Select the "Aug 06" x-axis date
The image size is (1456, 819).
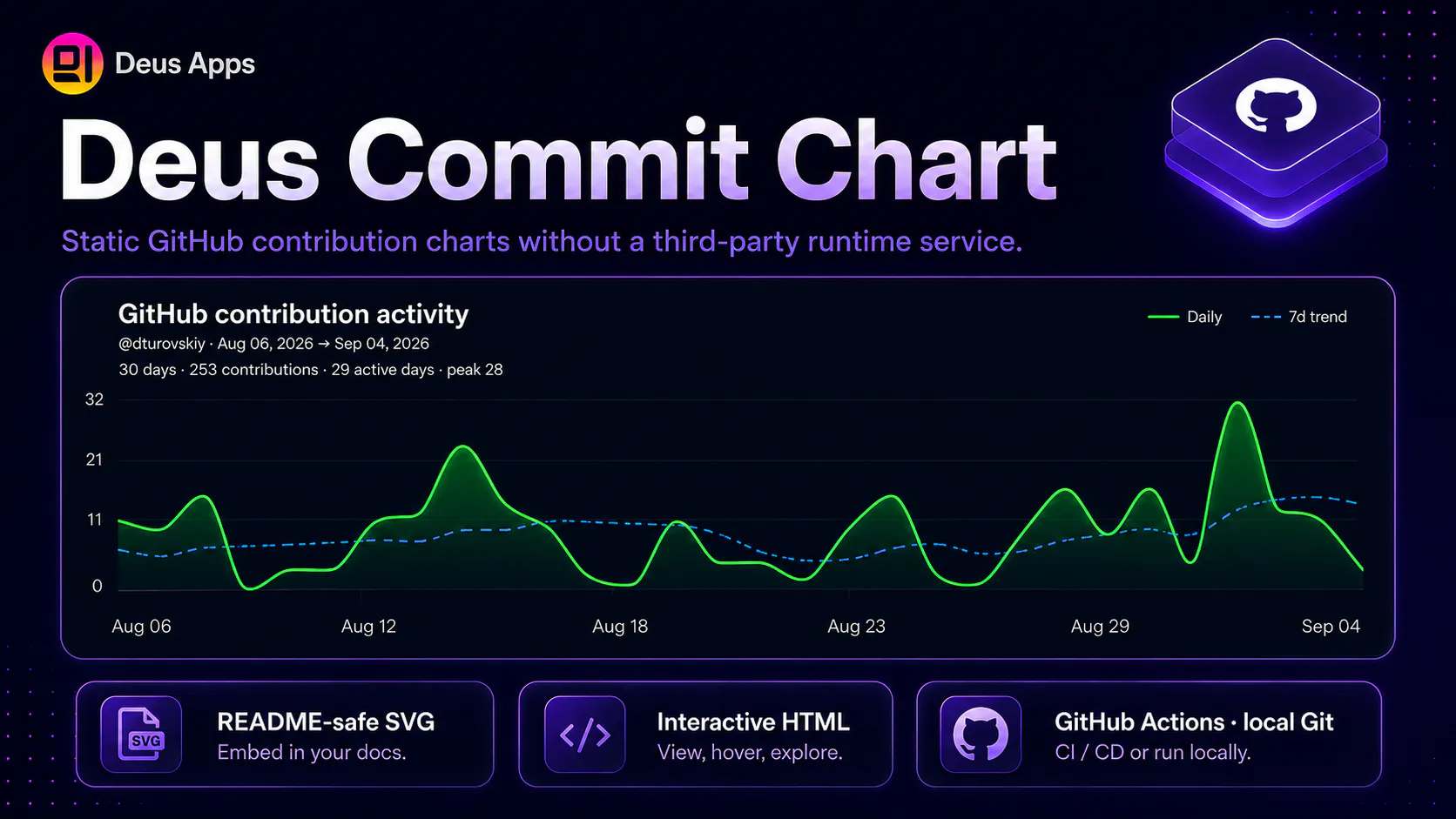click(x=142, y=627)
